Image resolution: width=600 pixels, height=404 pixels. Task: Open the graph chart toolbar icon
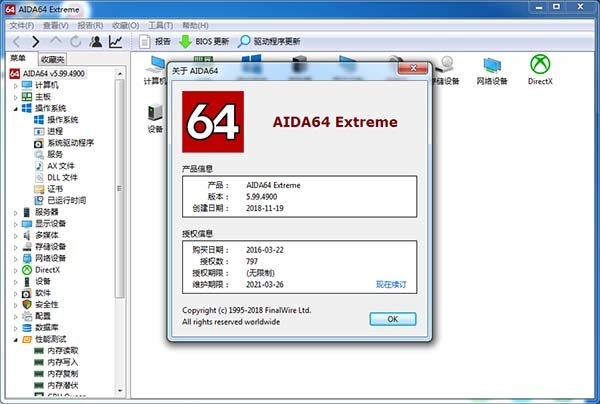pyautogui.click(x=116, y=41)
